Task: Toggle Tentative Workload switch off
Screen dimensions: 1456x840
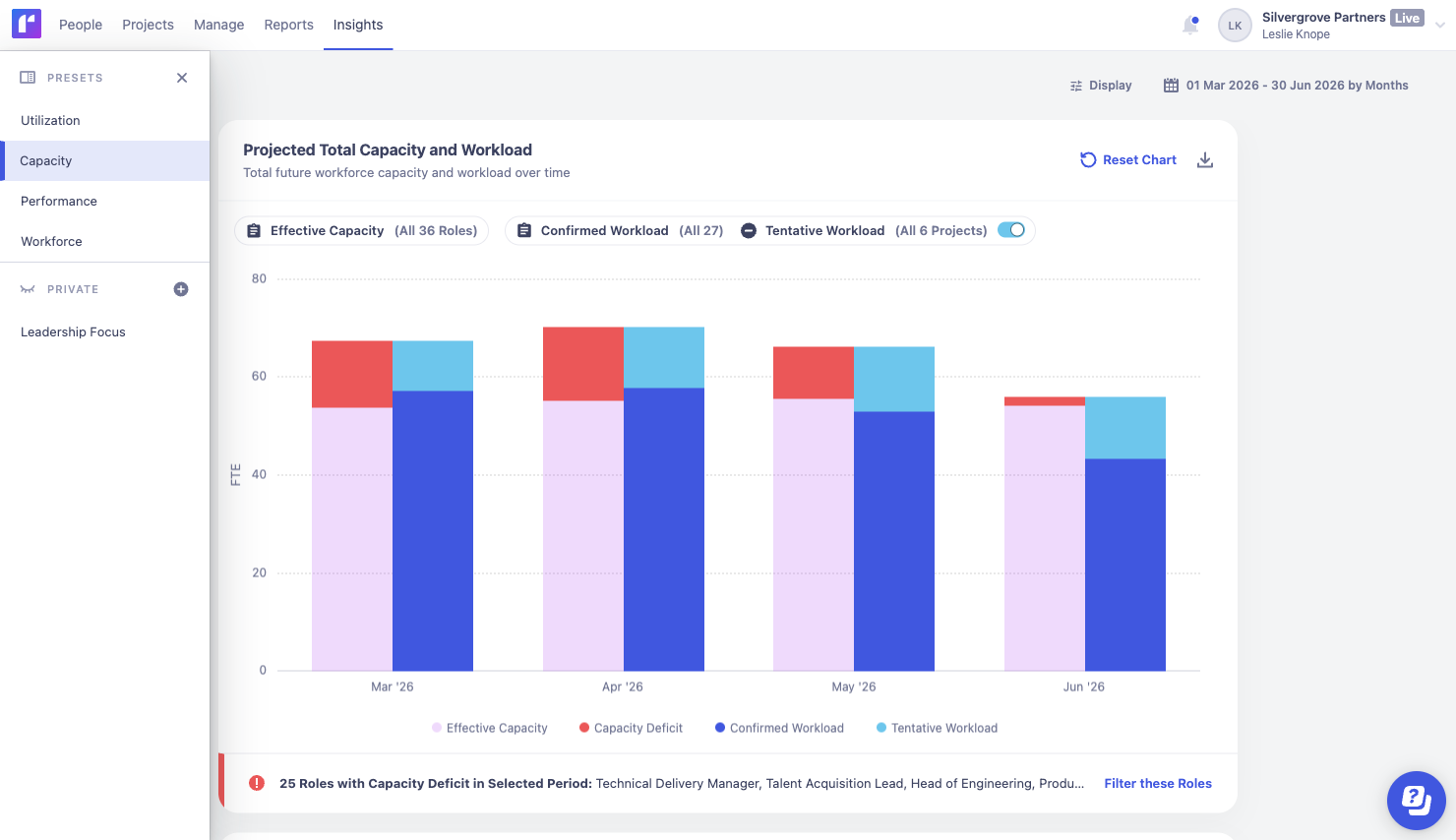Action: click(1011, 230)
